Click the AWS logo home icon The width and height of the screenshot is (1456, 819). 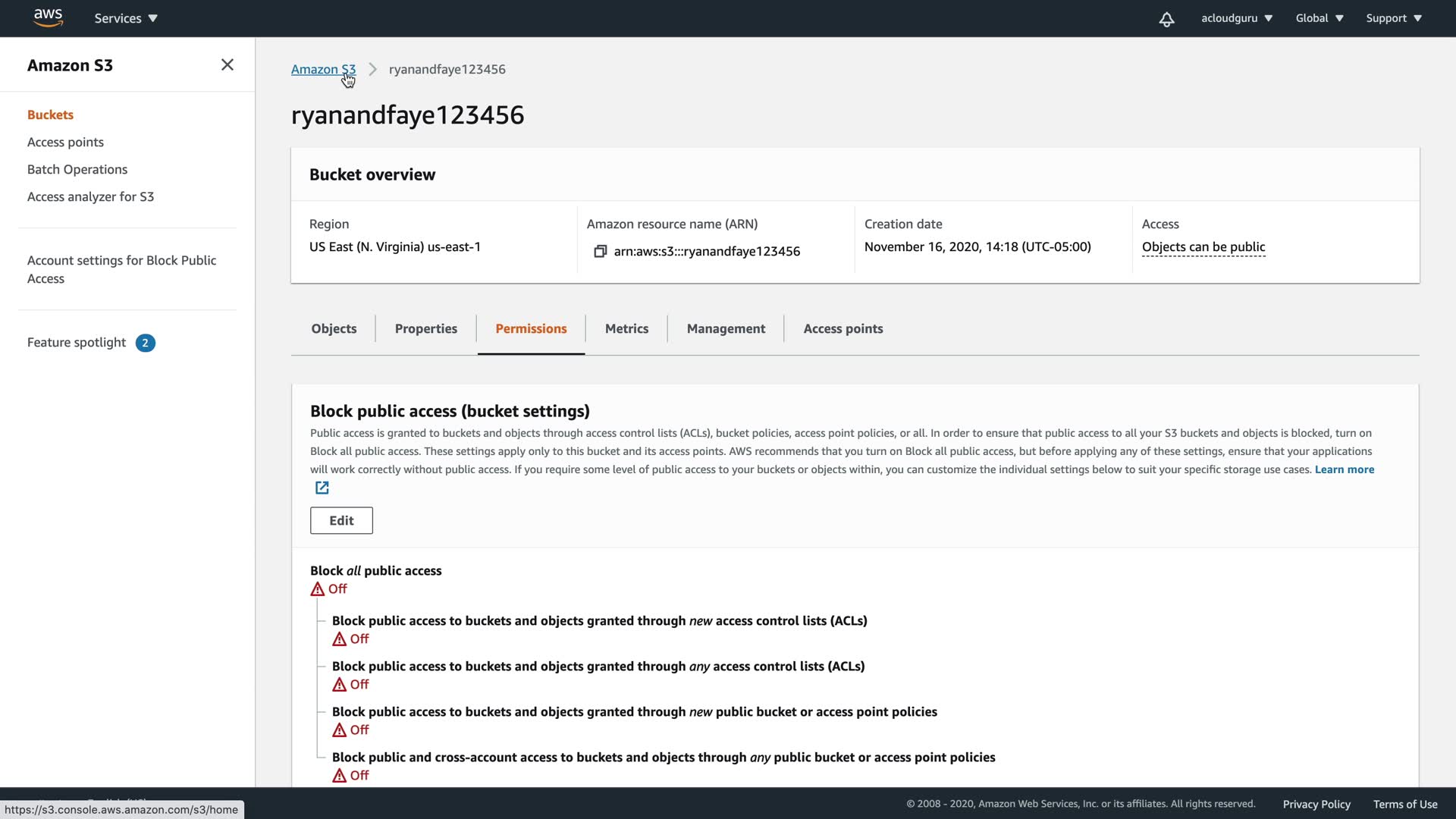pos(48,18)
